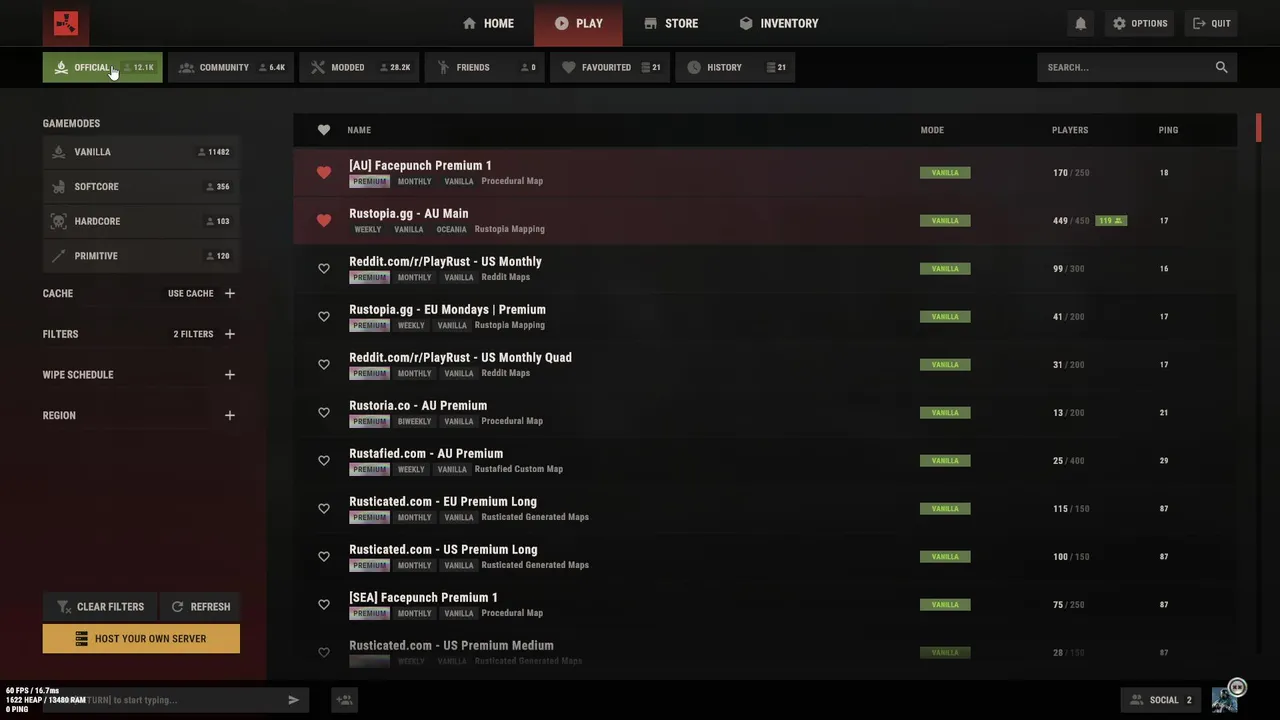Expand the Region section

pyautogui.click(x=230, y=415)
